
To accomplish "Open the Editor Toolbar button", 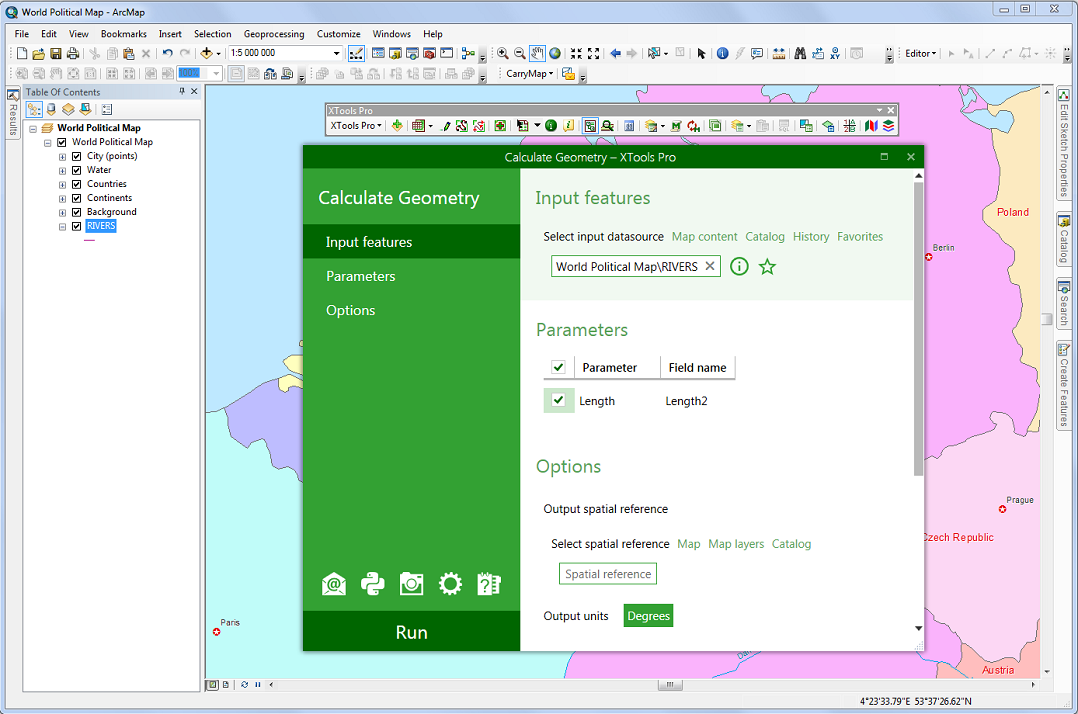I will tap(356, 54).
